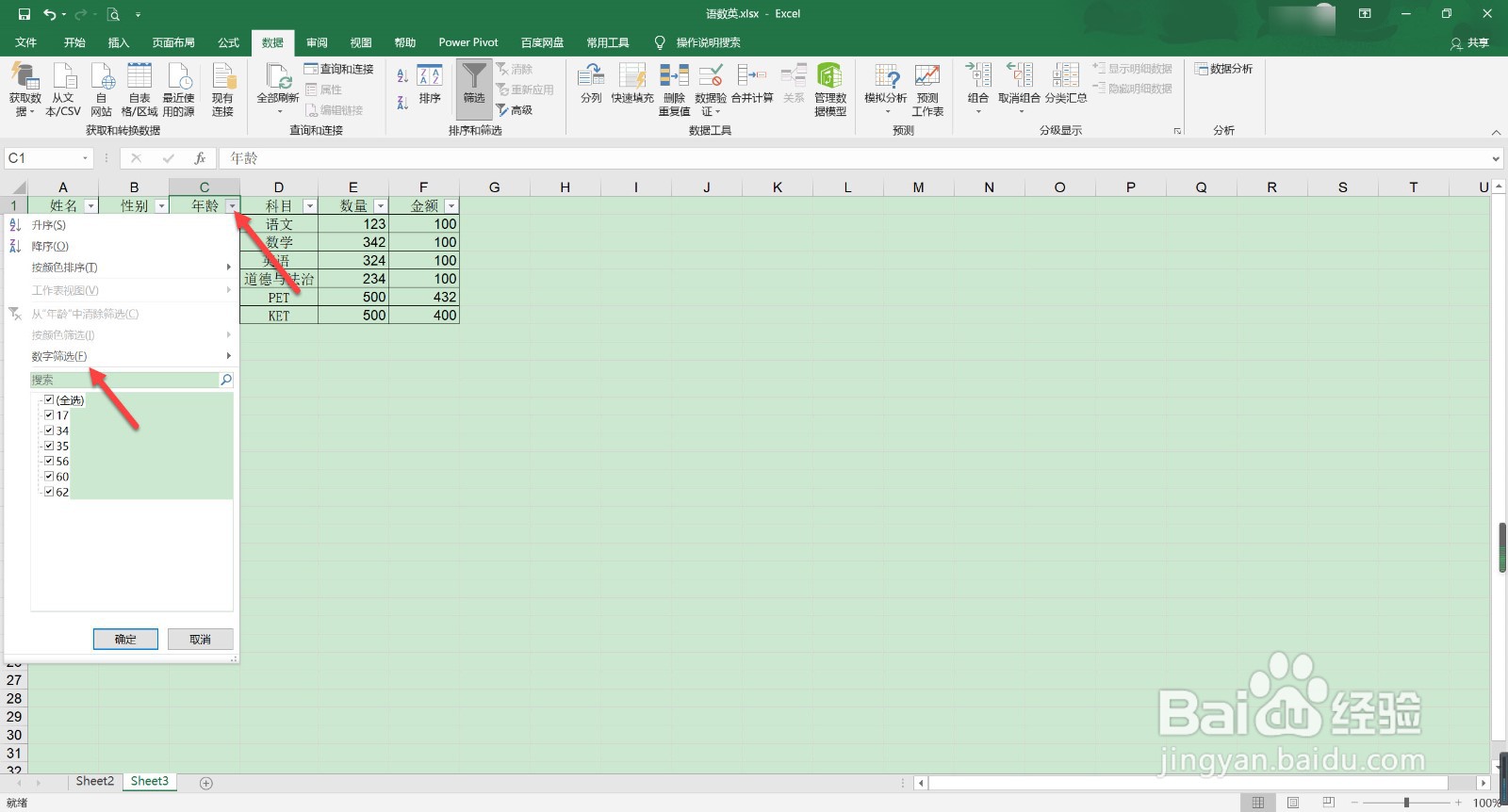Uncheck the 56 filter checkbox

pyautogui.click(x=49, y=461)
